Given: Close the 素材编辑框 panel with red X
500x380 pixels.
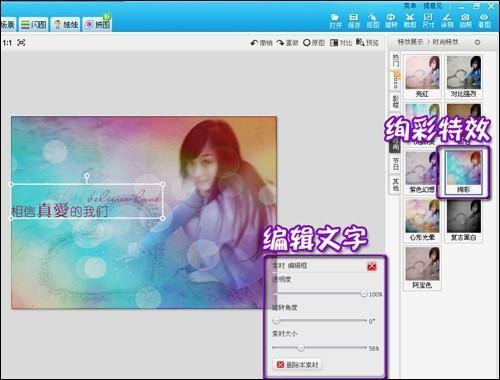Looking at the screenshot, I should pyautogui.click(x=372, y=266).
